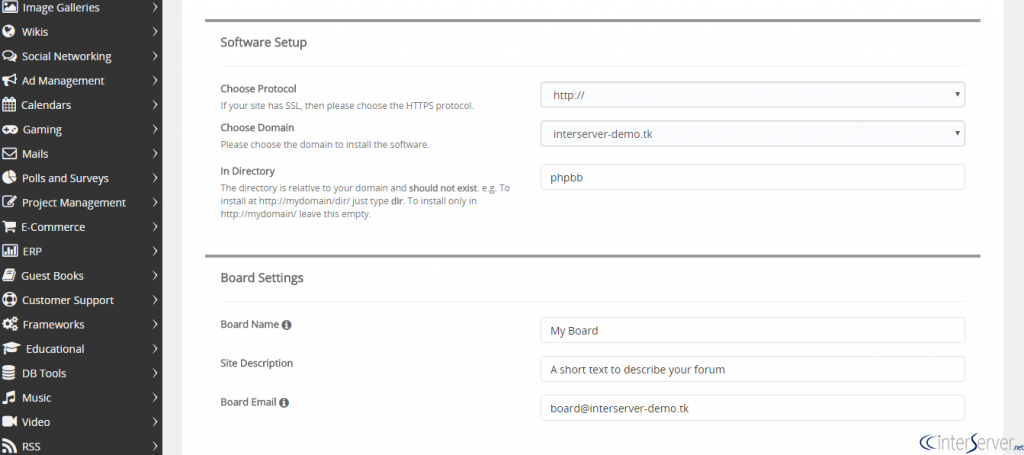Click the Ad Management megaphone icon
The image size is (1024, 455).
(9, 80)
